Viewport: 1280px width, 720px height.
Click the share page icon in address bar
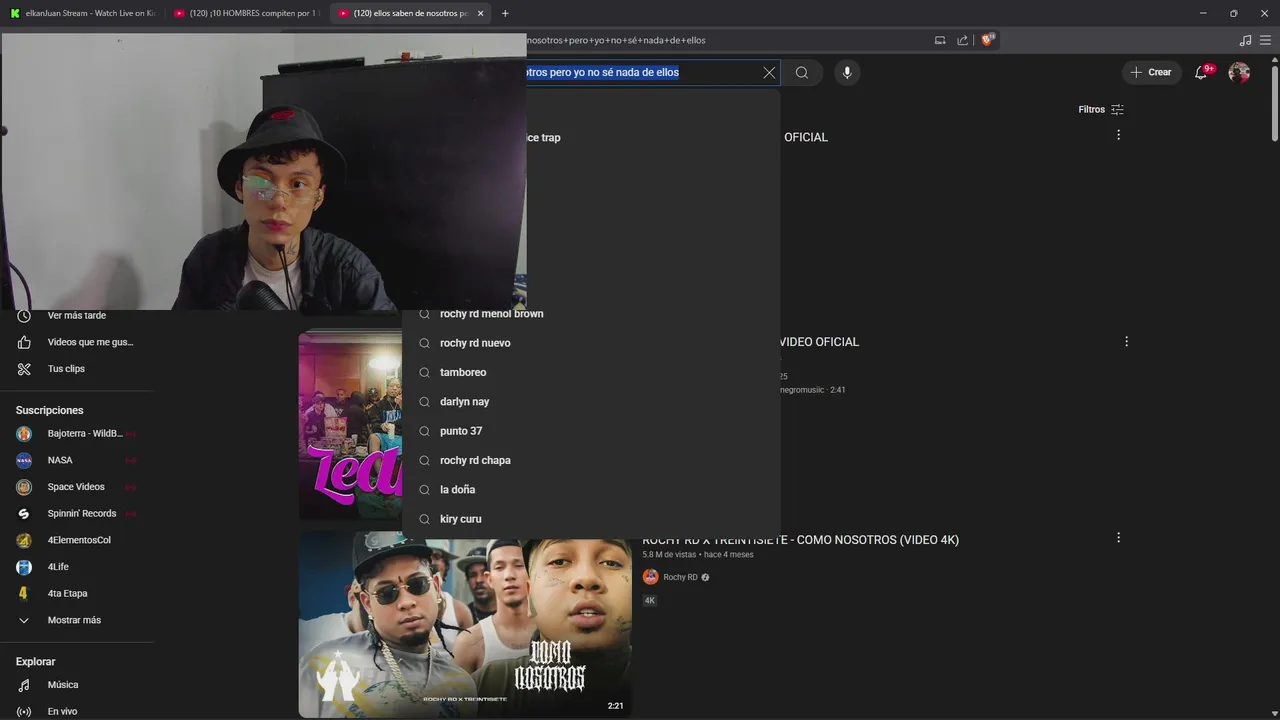point(962,40)
